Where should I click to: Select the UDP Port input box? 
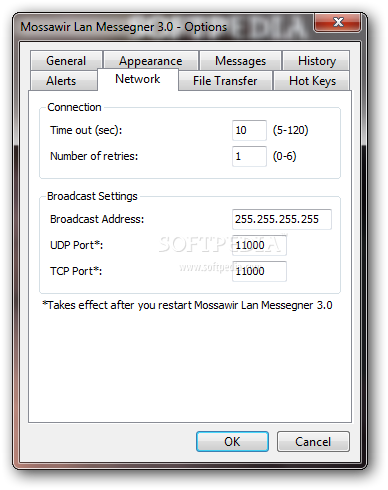click(259, 245)
